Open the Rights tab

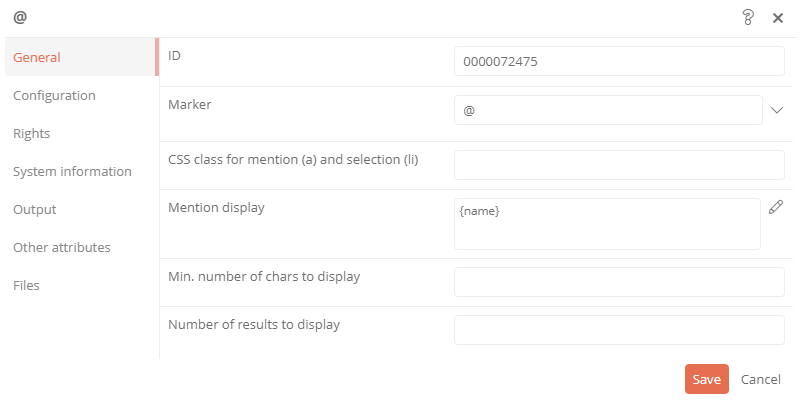tap(32, 133)
